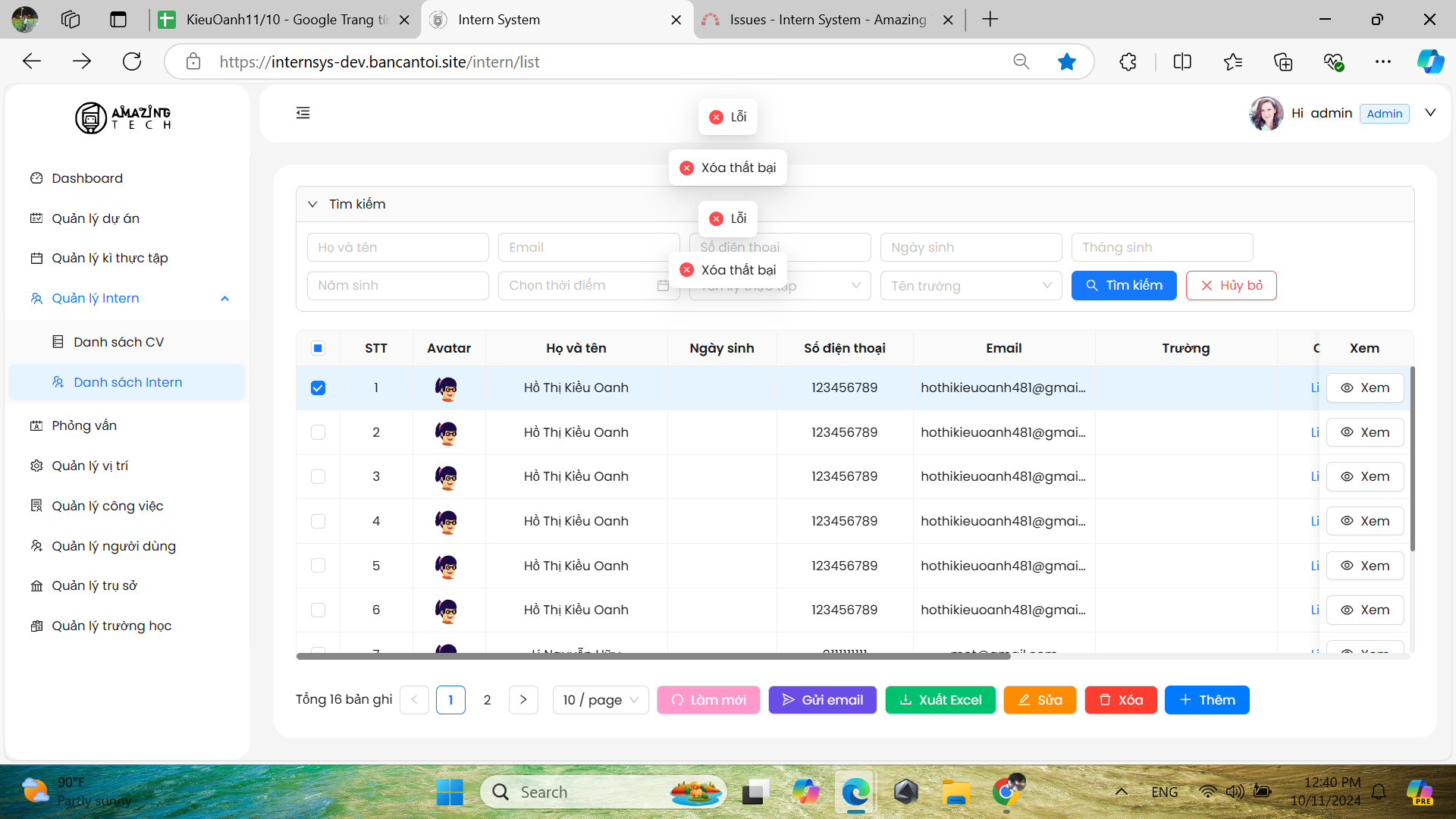Click admin profile picture in header
Screen dimensions: 1456x819
pos(1265,114)
